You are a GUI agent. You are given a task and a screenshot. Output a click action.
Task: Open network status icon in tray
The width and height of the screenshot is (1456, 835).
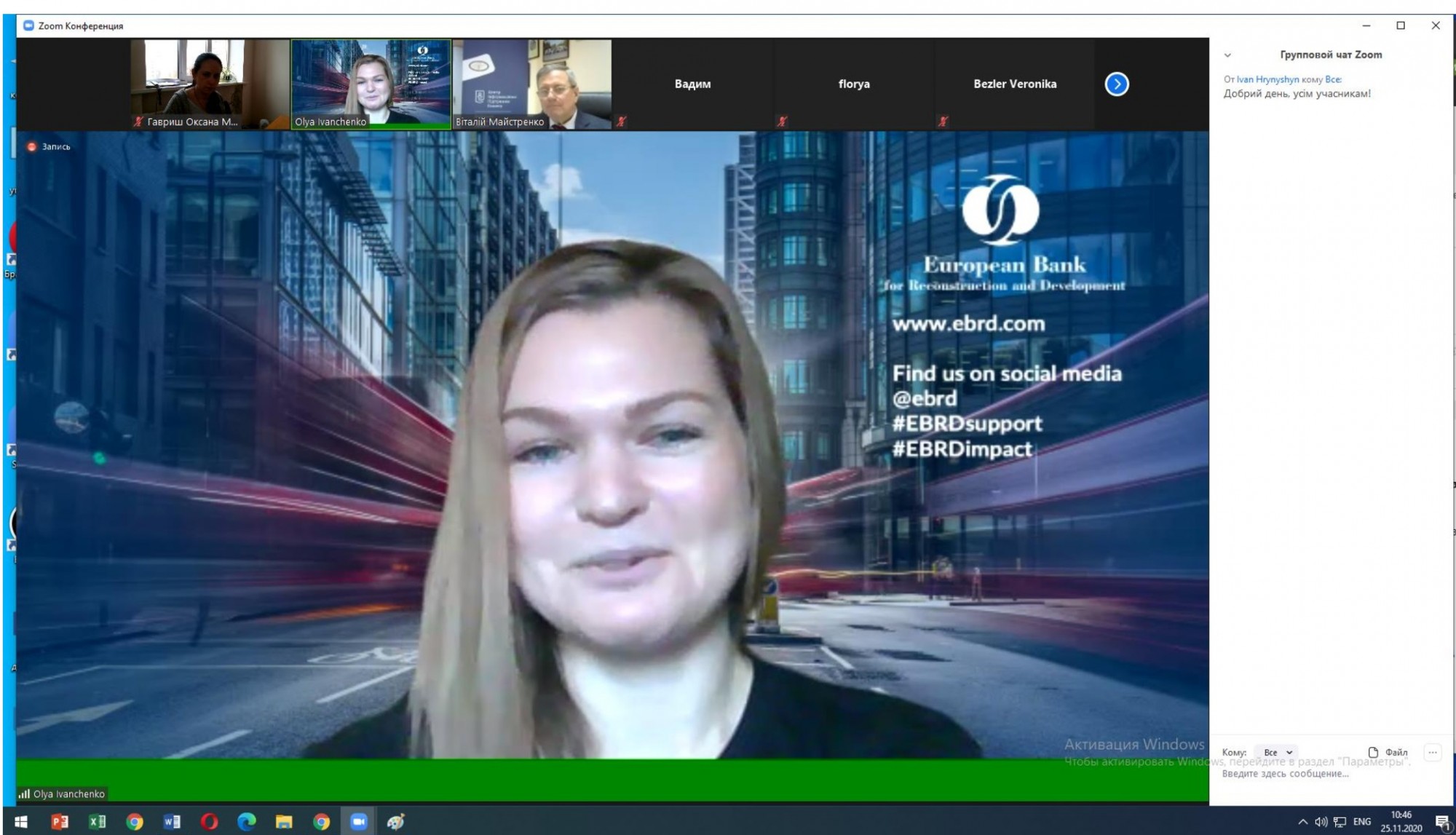1340,822
